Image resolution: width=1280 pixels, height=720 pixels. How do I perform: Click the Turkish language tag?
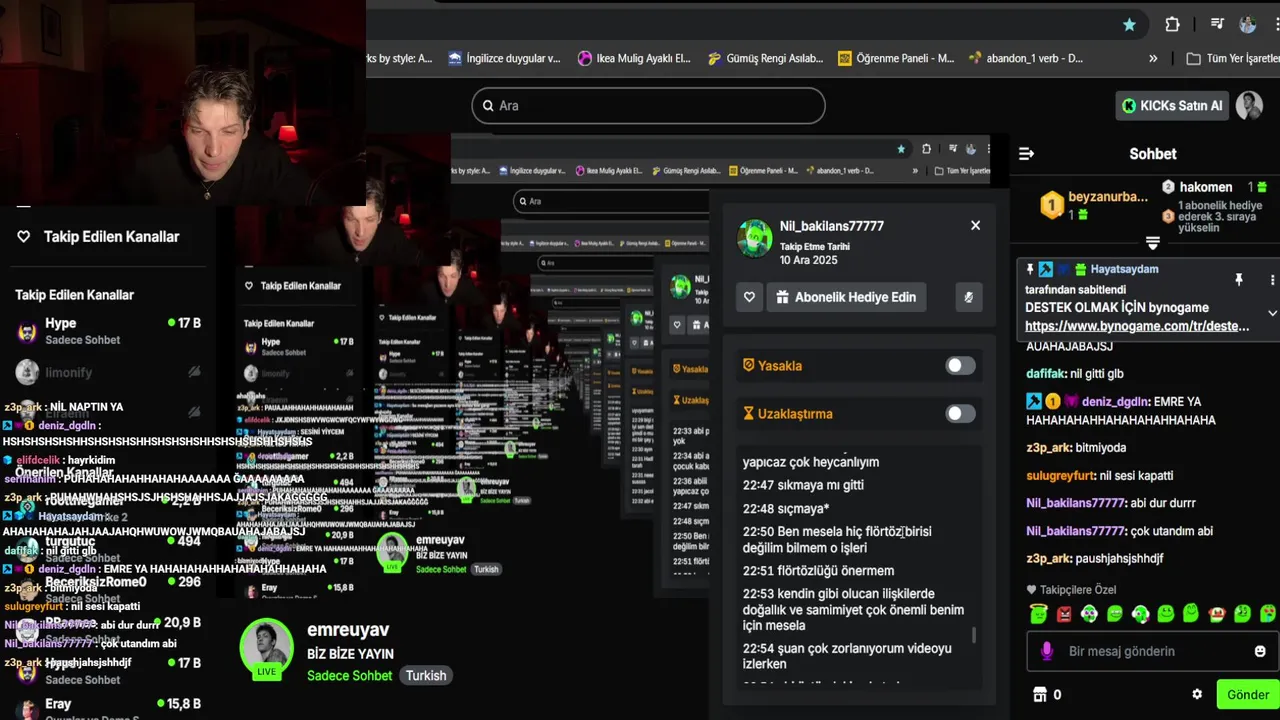[426, 675]
